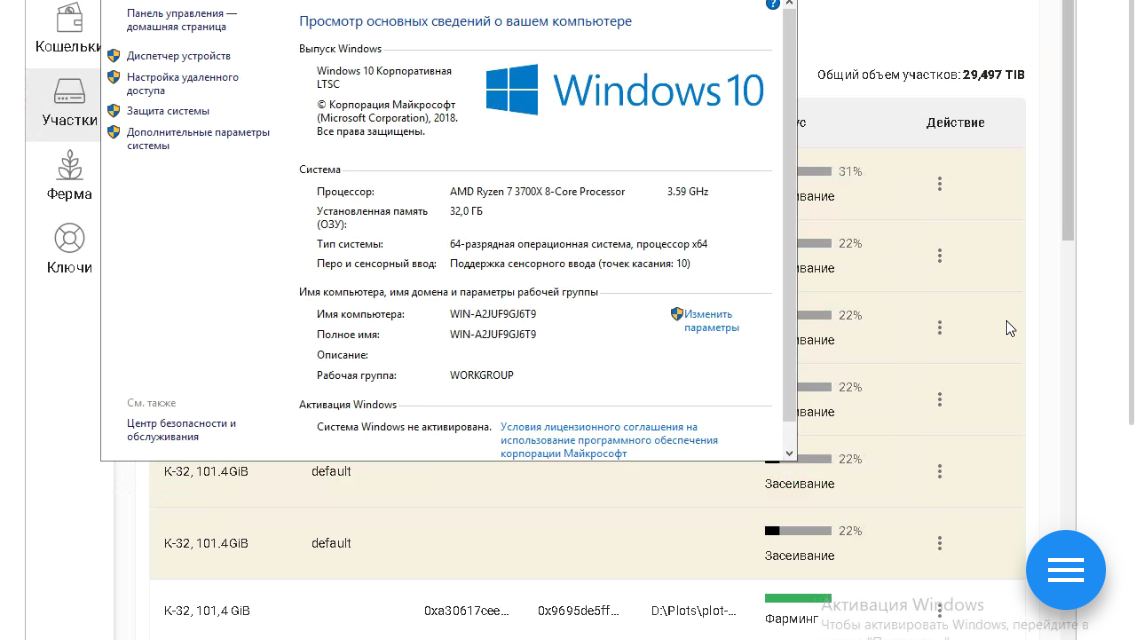Click Общий объем участков 29,497 TiB text
The image size is (1136, 640).
point(921,75)
